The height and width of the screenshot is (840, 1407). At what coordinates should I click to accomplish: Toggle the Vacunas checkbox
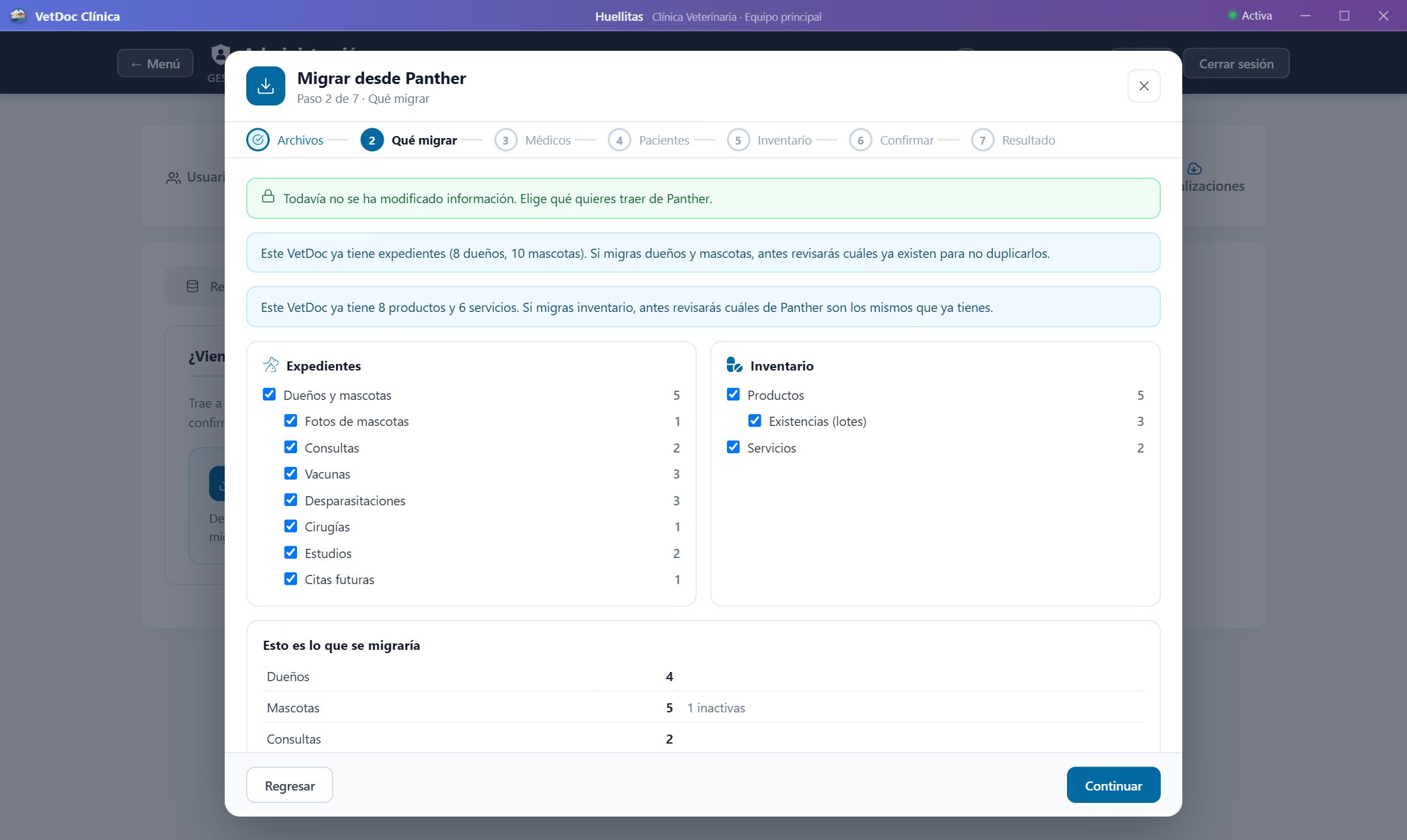(291, 473)
